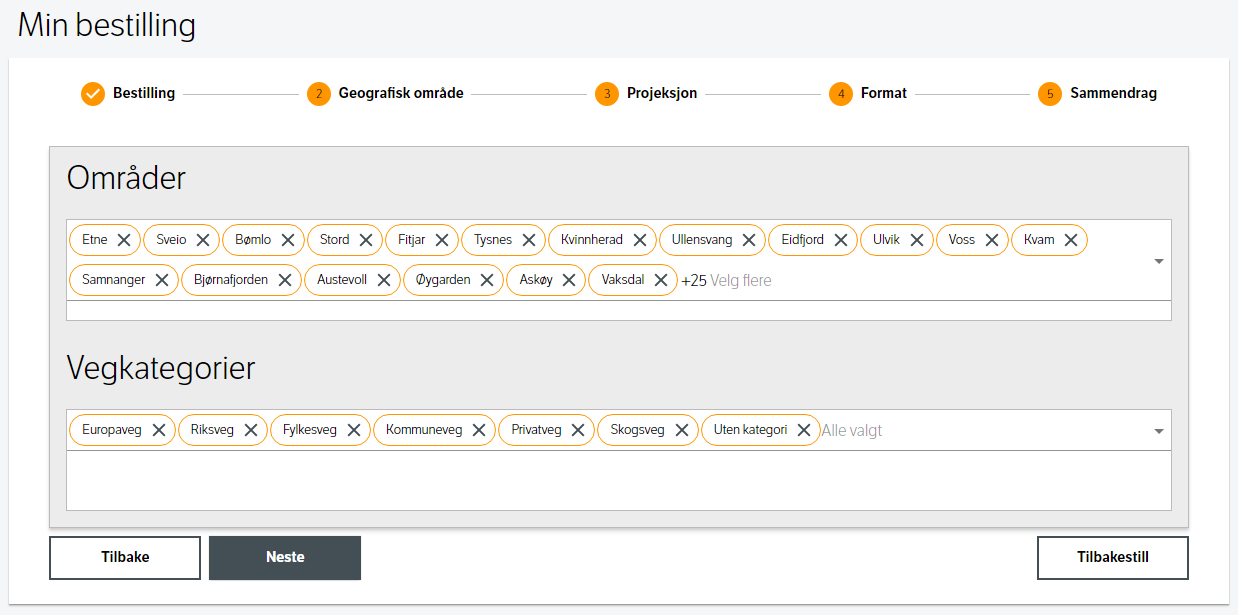This screenshot has height=615, width=1238.
Task: Select step 2 Geografisk område
Action: point(385,93)
